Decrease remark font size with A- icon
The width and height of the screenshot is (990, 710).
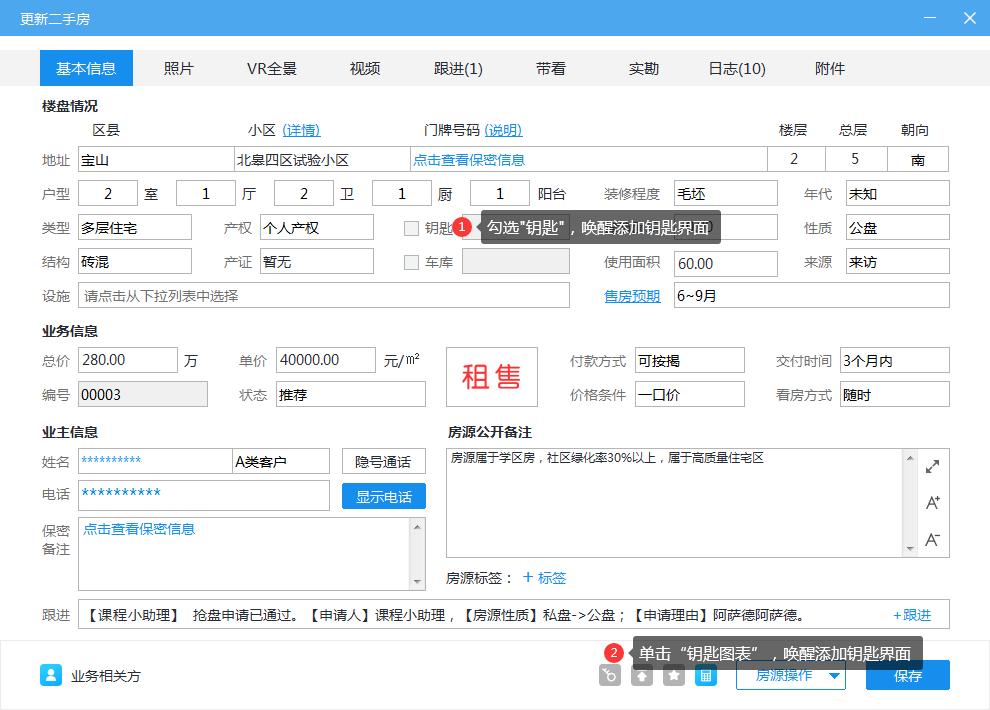(932, 539)
